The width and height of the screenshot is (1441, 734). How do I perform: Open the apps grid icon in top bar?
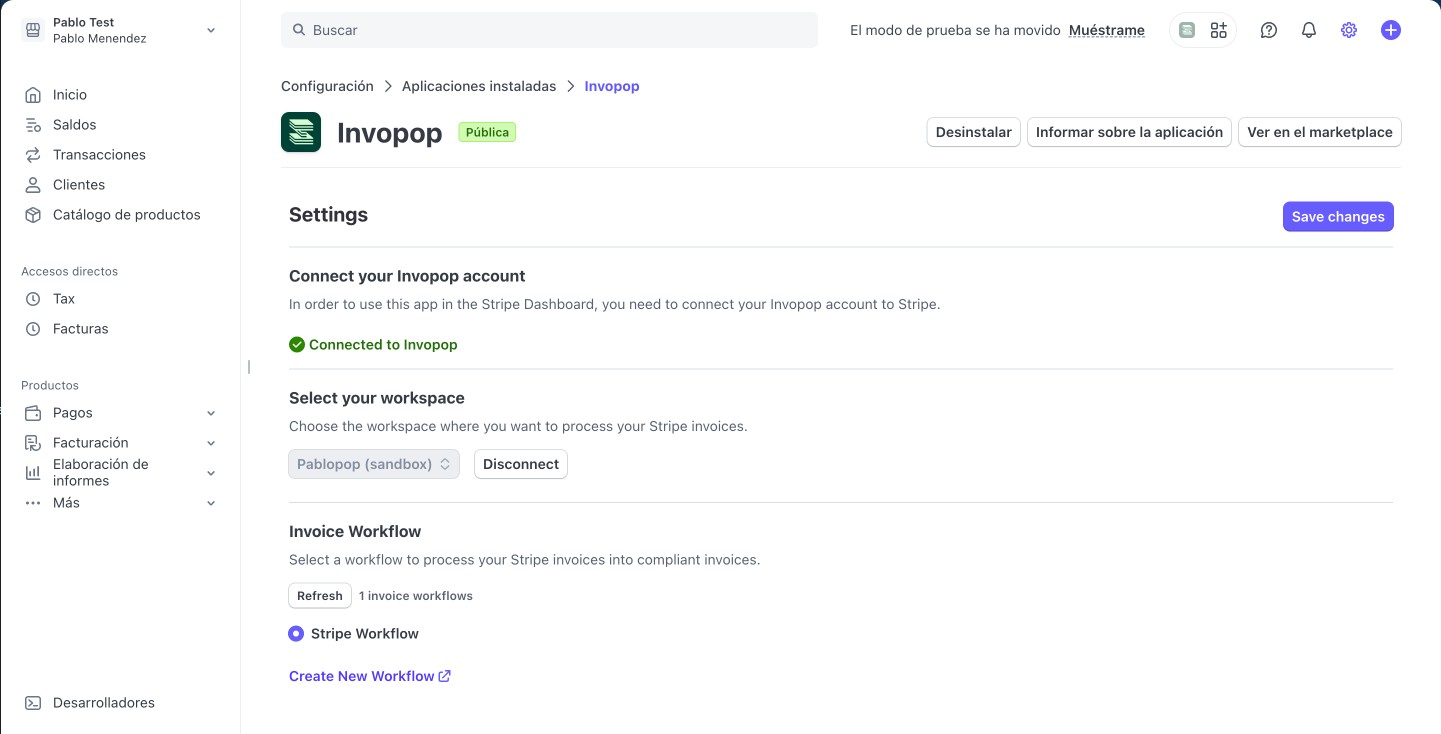click(1218, 30)
